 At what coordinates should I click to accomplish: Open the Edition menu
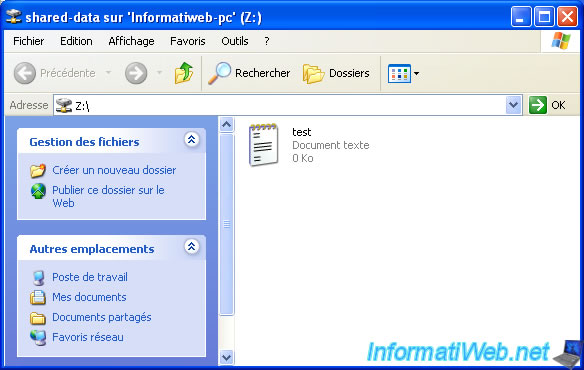pyautogui.click(x=76, y=41)
